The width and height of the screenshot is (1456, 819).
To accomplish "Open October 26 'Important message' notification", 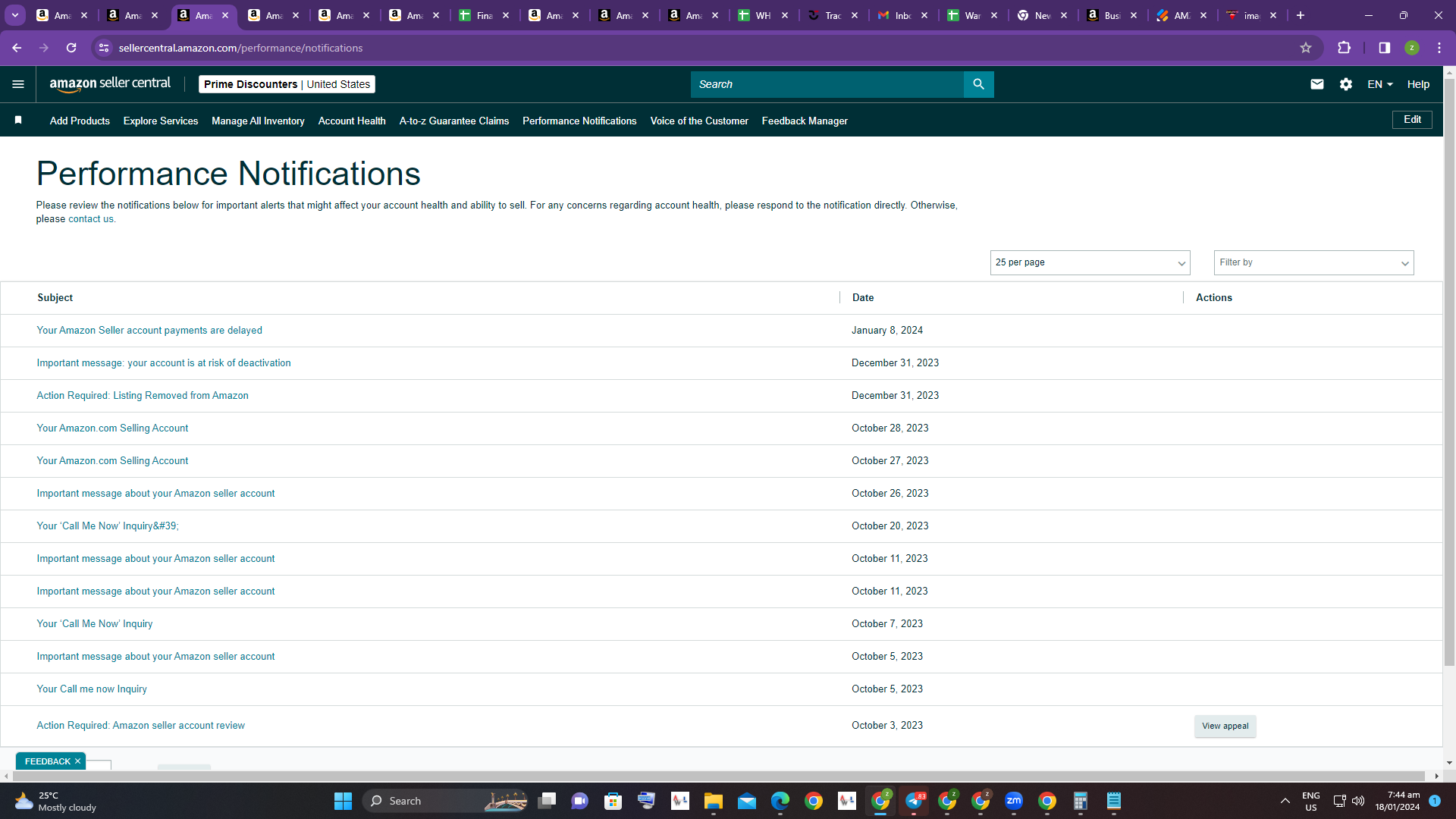I will 155,494.
